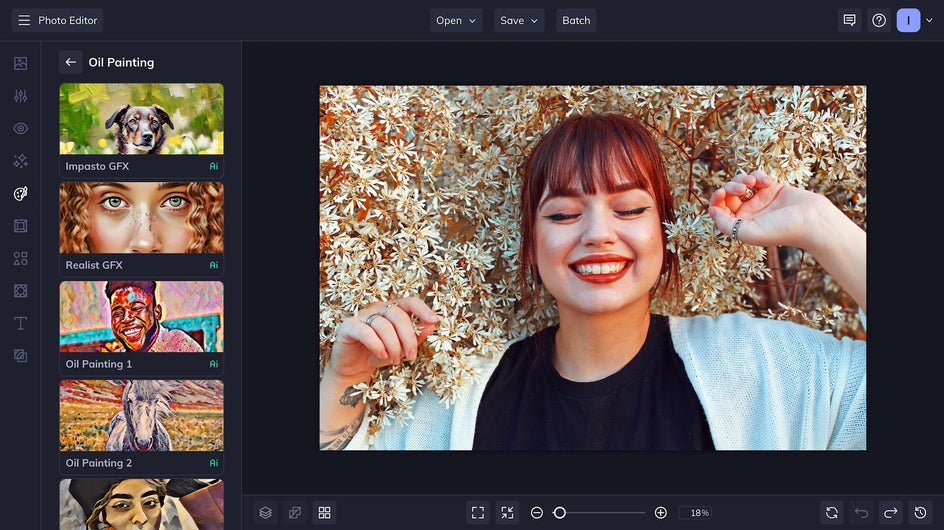Open the Graphics shapes icon in sidebar
Viewport: 944px width, 530px height.
tap(20, 258)
